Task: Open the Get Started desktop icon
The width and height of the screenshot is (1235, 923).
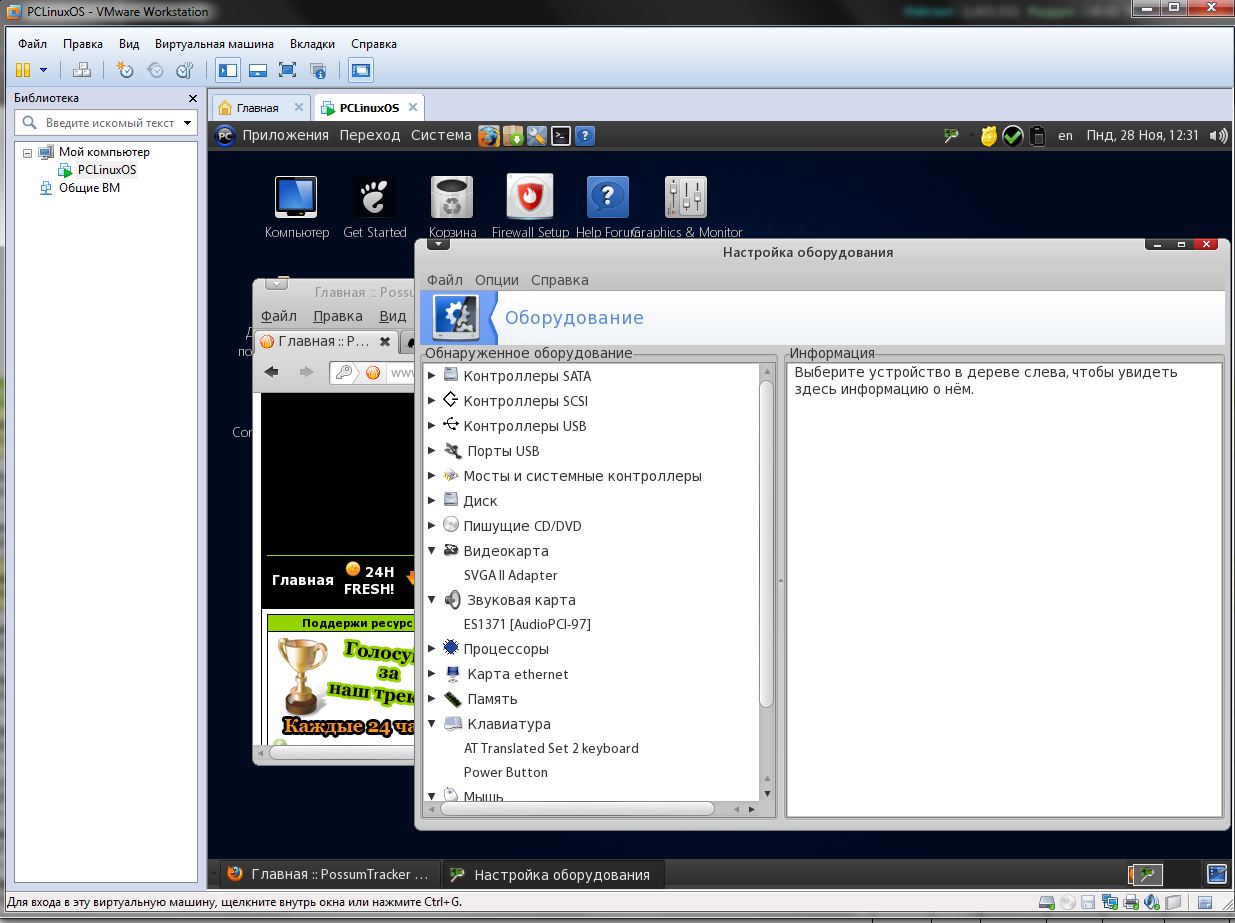Action: click(374, 207)
